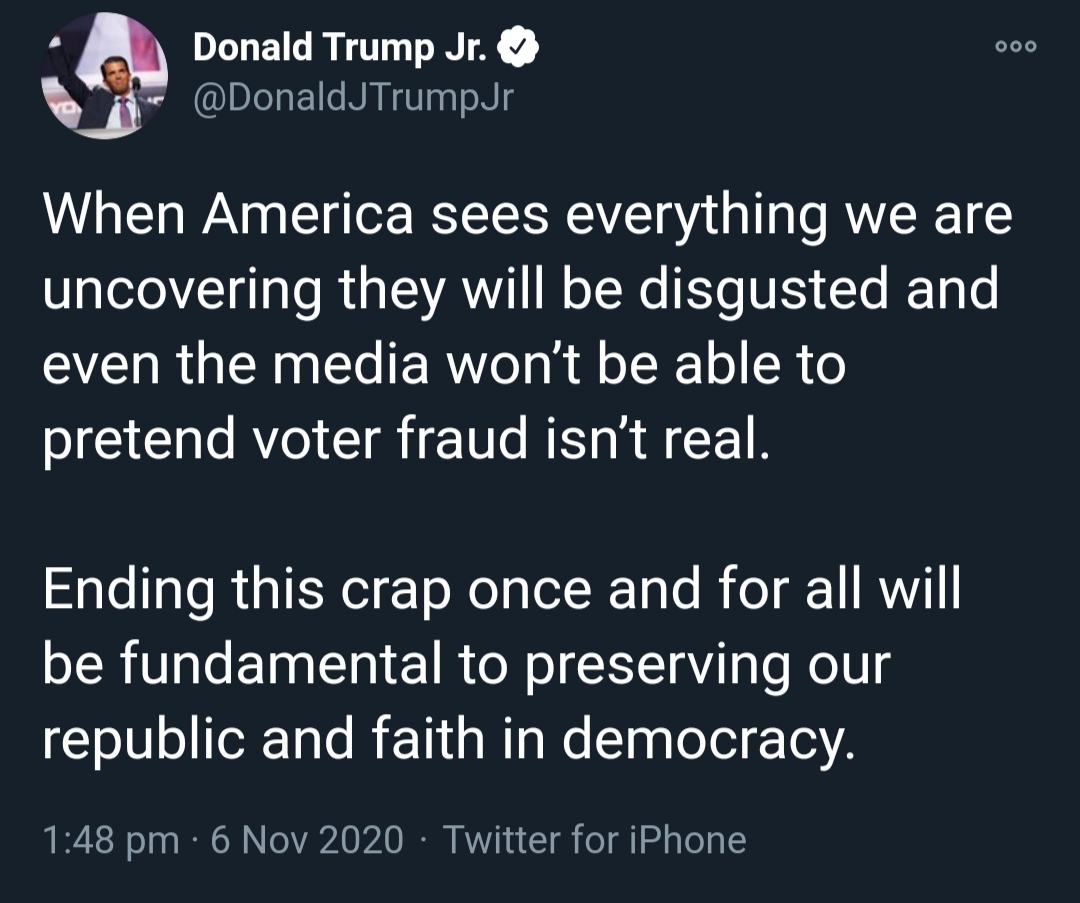This screenshot has height=903, width=1080.
Task: Click the 6 Nov 2020 date
Action: point(307,839)
